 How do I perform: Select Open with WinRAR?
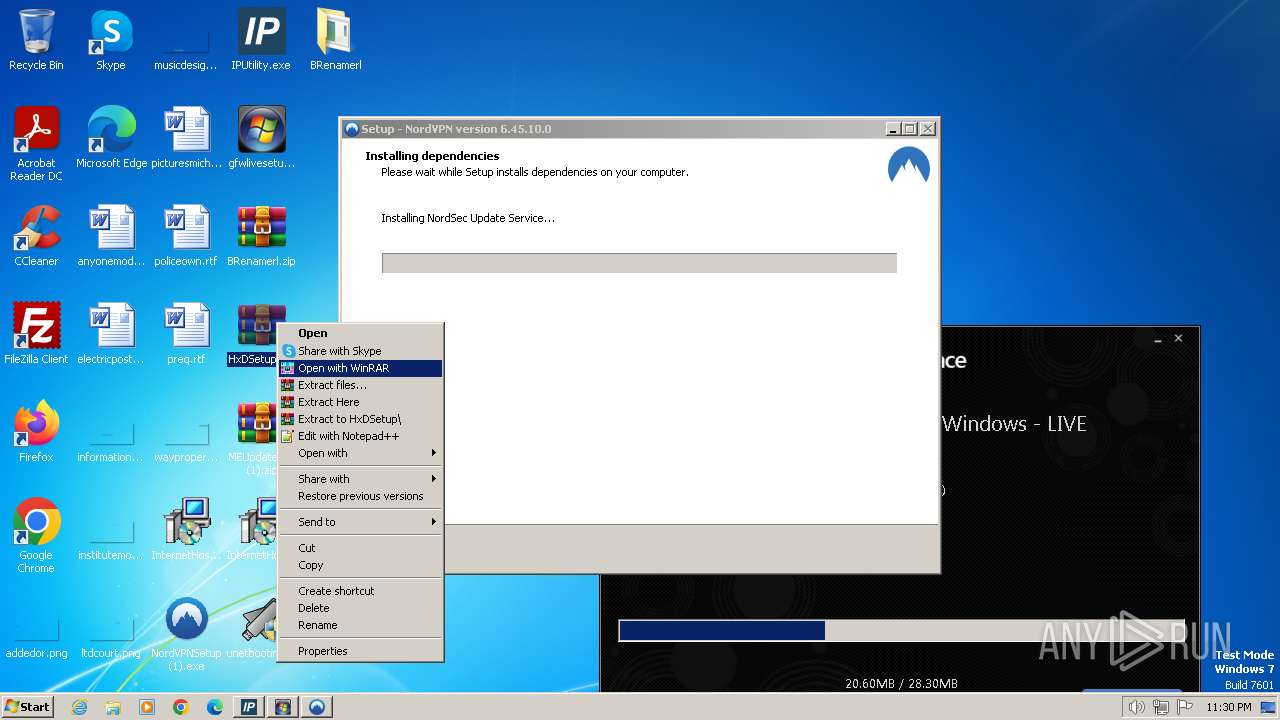click(360, 368)
